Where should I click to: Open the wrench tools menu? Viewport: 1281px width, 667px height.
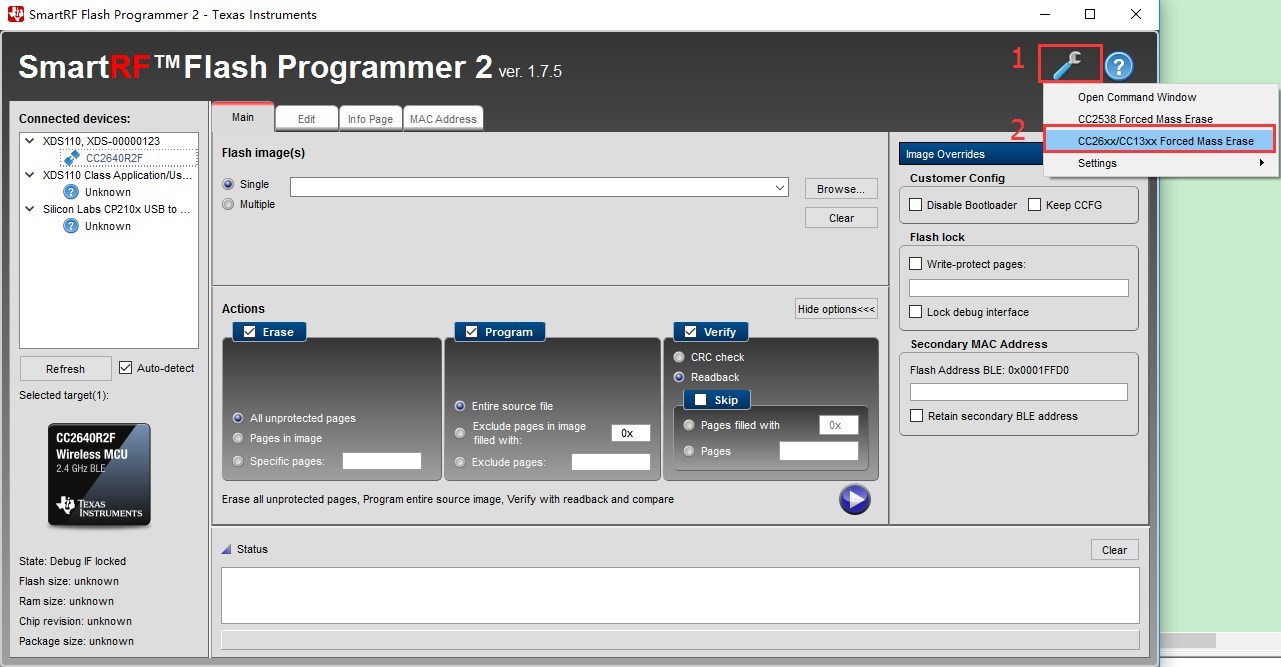click(1069, 65)
